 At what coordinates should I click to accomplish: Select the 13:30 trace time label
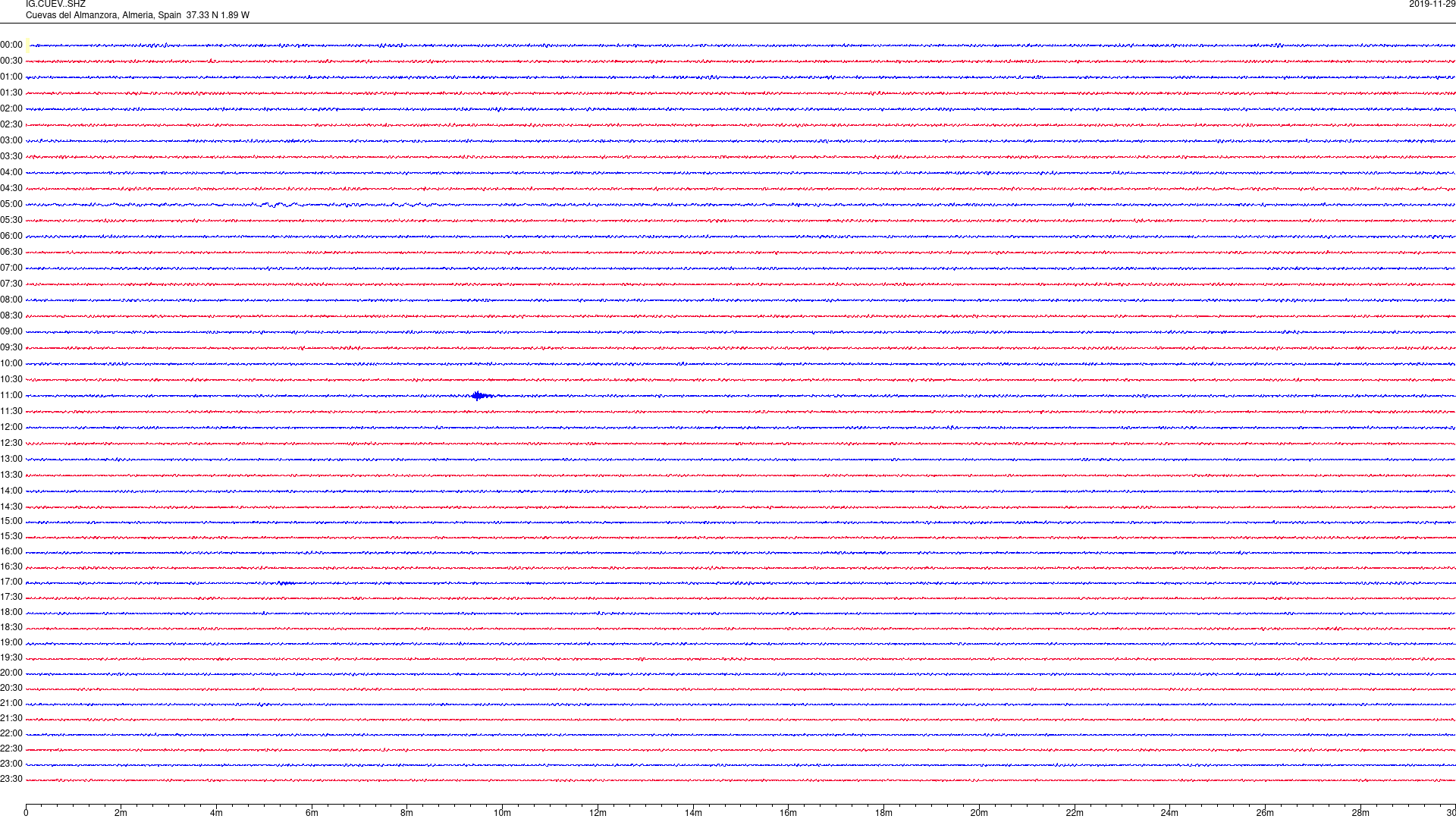[11, 475]
